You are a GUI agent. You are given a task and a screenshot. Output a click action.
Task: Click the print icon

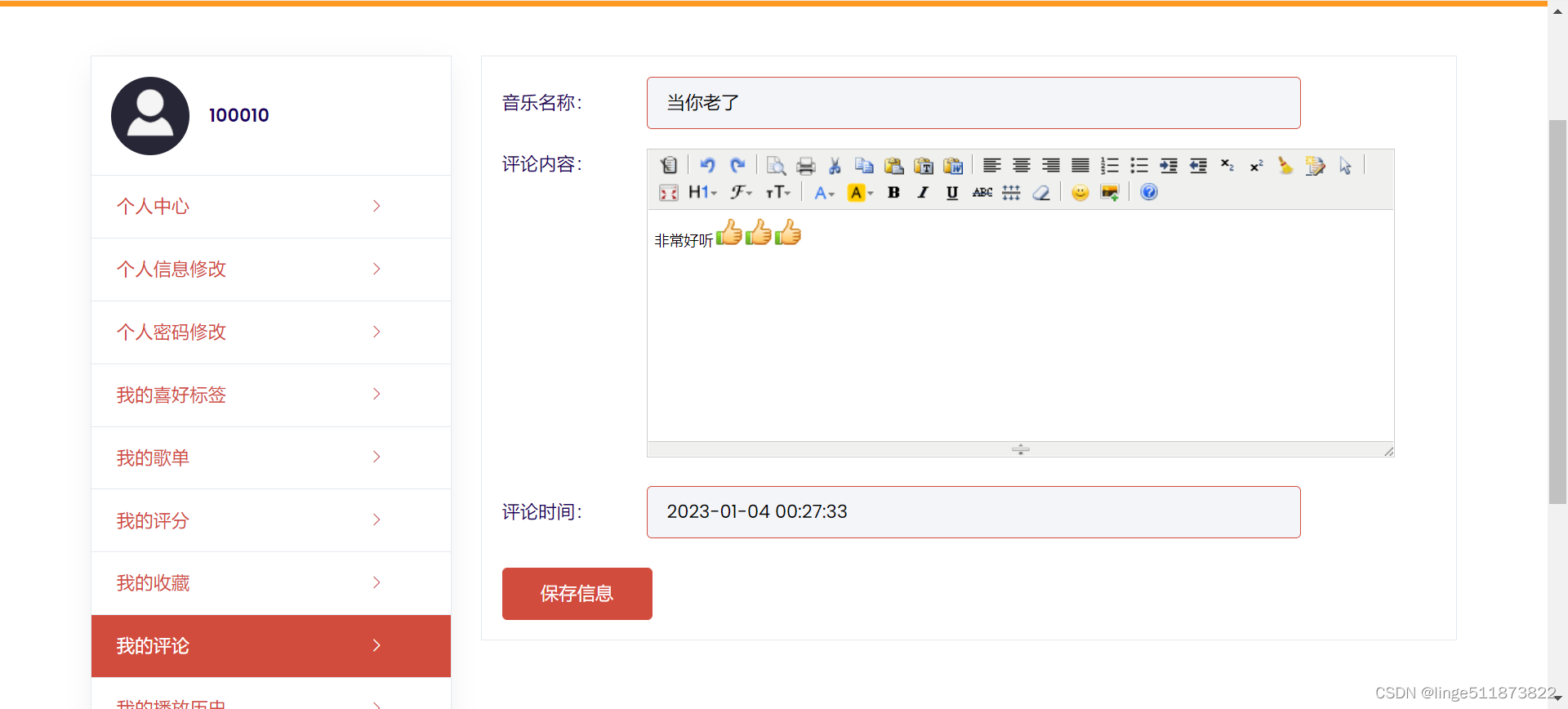[x=806, y=165]
